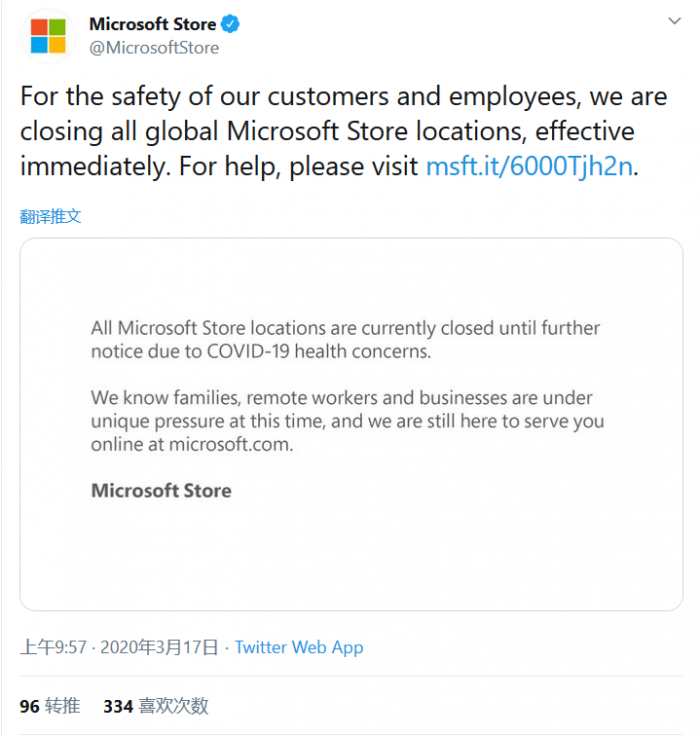This screenshot has height=736, width=700.
Task: Click 翻译推文 to translate the tweet
Action: click(50, 216)
